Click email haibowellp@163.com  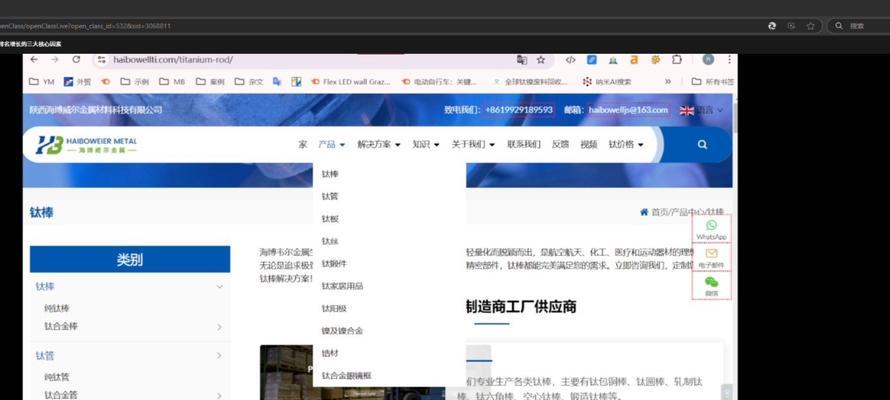(628, 110)
